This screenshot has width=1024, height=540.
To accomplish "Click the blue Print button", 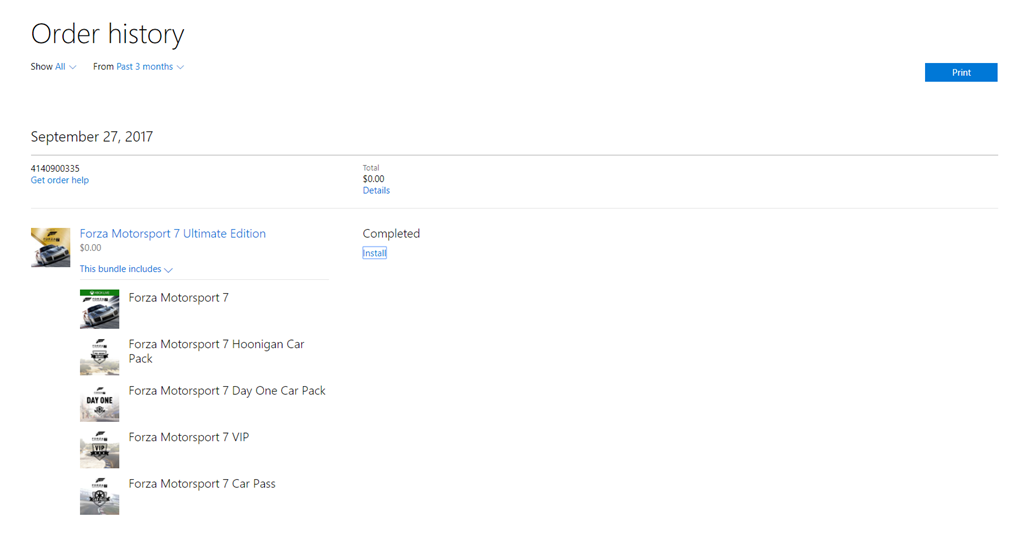I will coord(961,72).
